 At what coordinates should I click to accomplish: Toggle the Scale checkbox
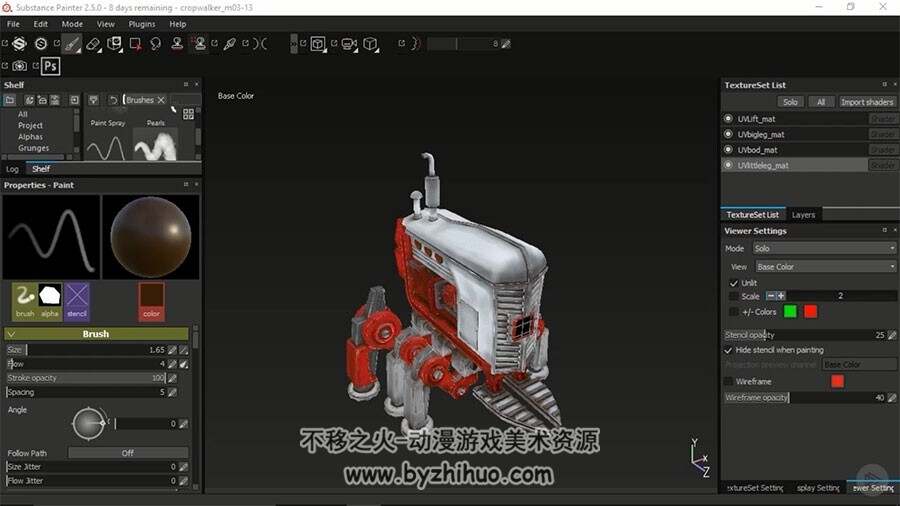tap(734, 296)
